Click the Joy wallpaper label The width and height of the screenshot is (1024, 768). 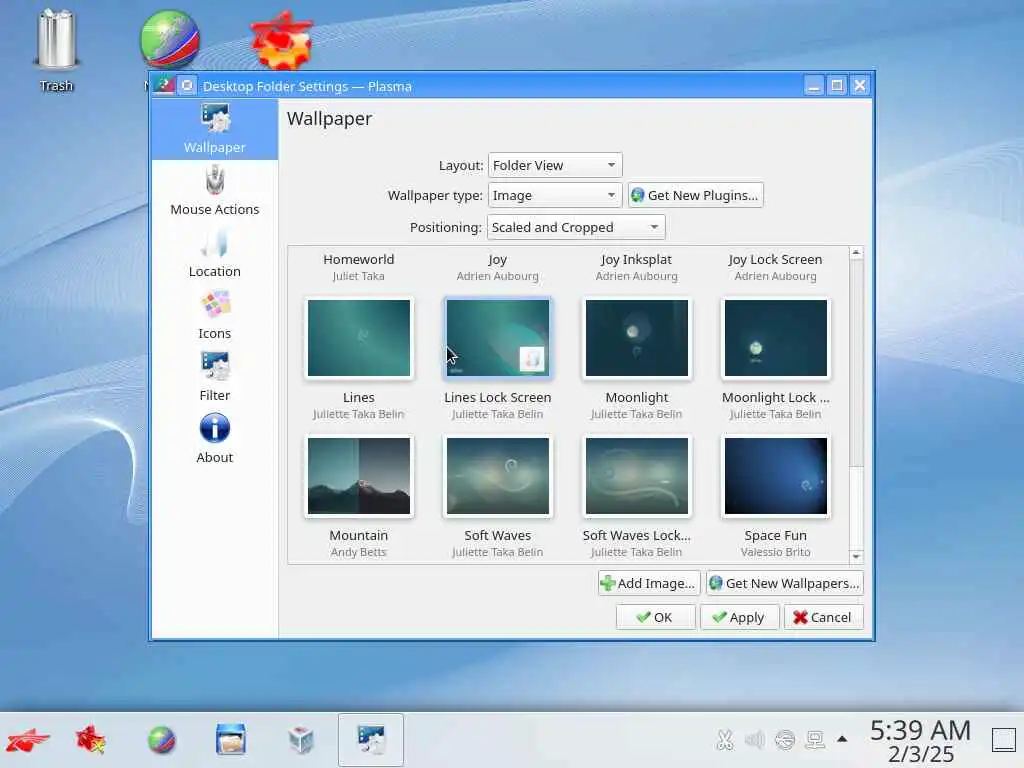tap(498, 260)
